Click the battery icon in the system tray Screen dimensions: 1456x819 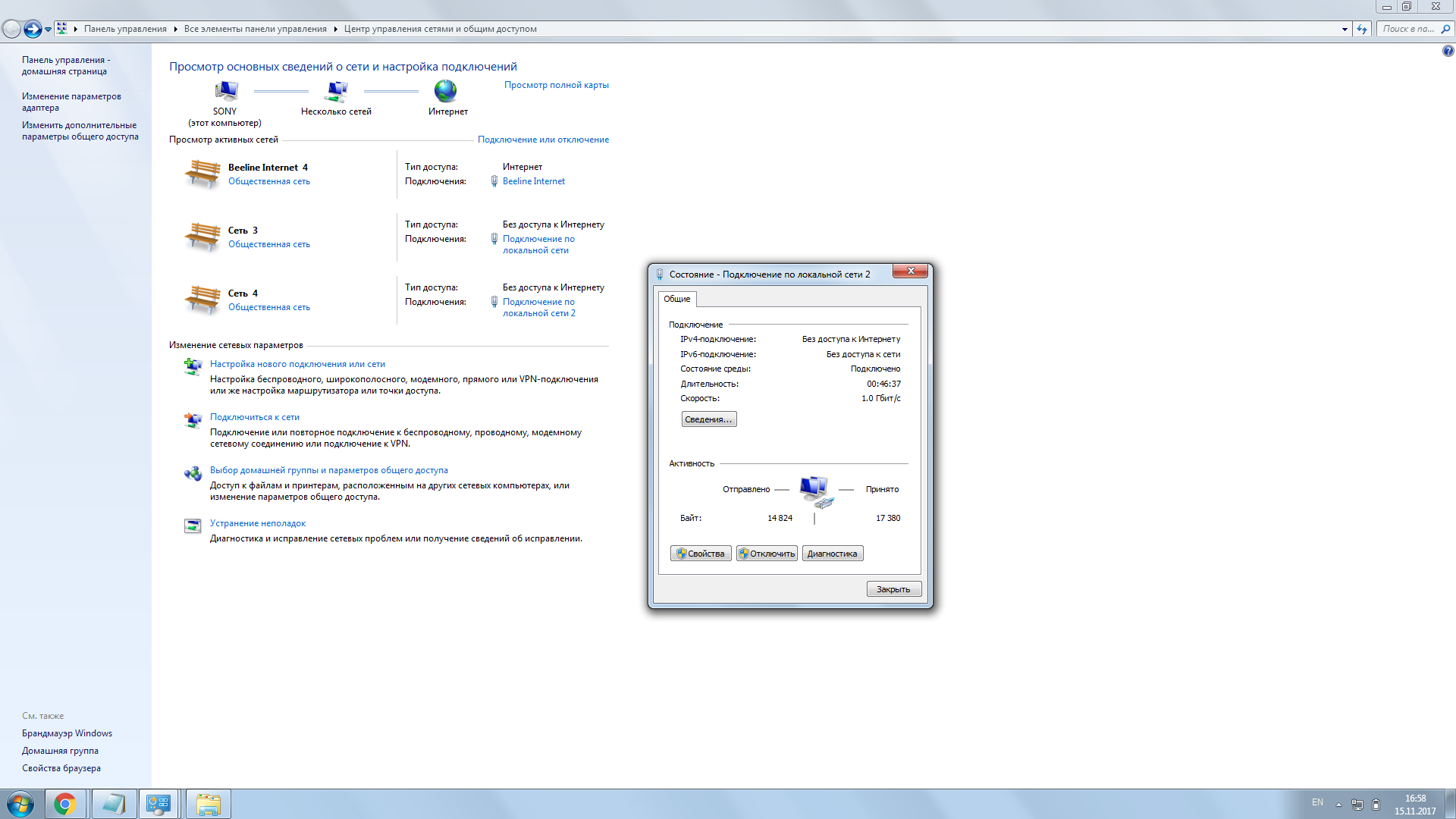[1374, 802]
